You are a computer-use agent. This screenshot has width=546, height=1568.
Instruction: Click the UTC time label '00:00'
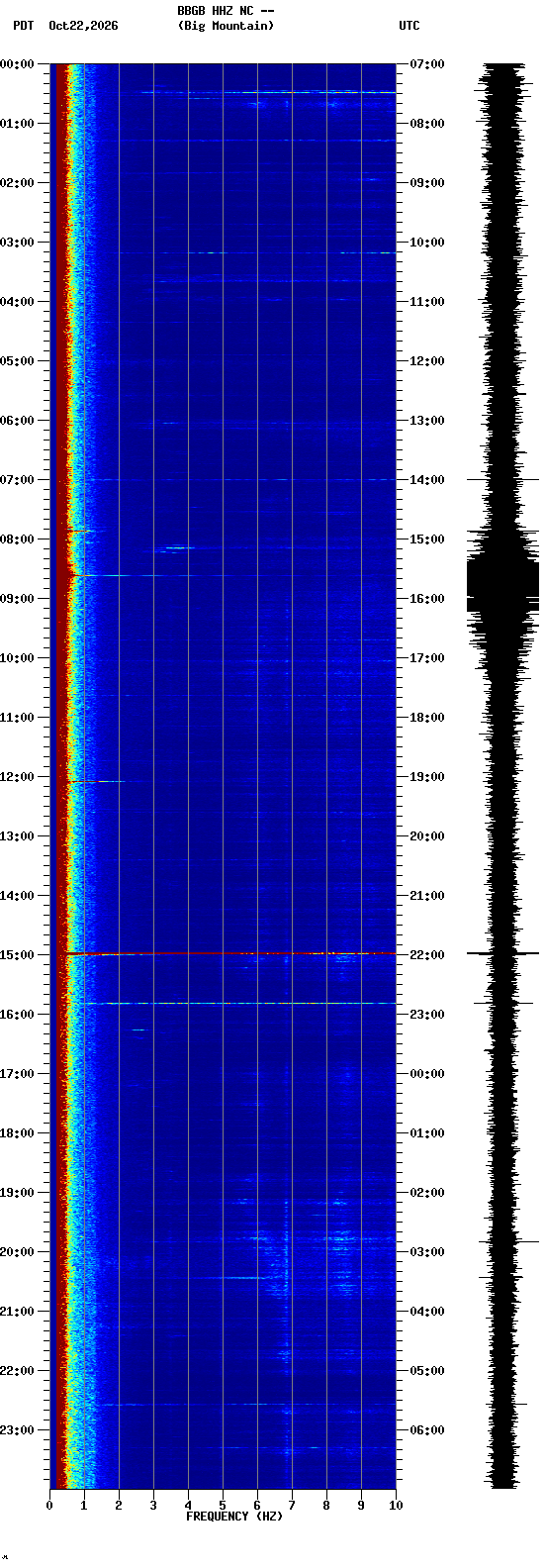tap(427, 1074)
